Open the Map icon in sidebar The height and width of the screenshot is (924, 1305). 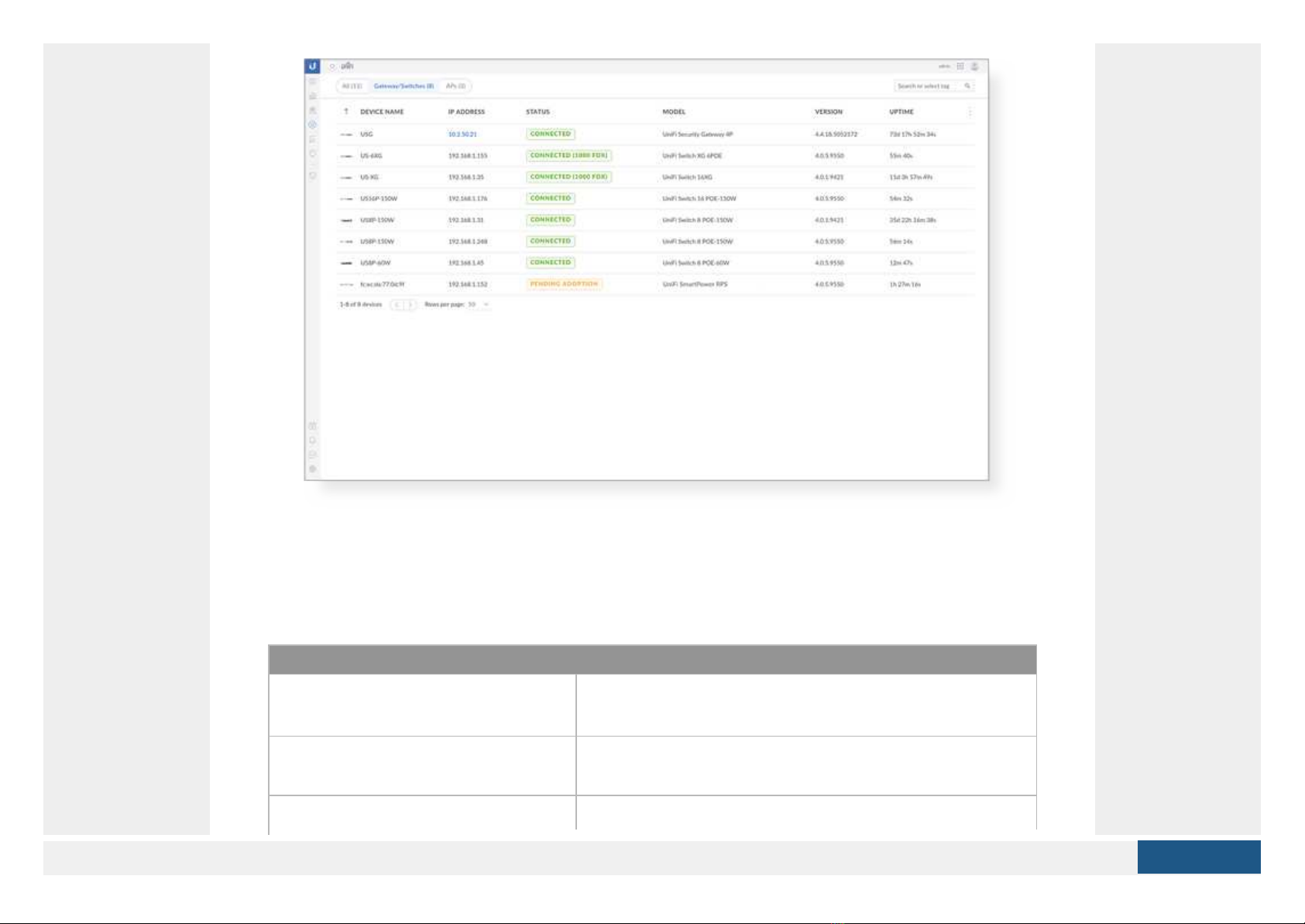pos(313,110)
